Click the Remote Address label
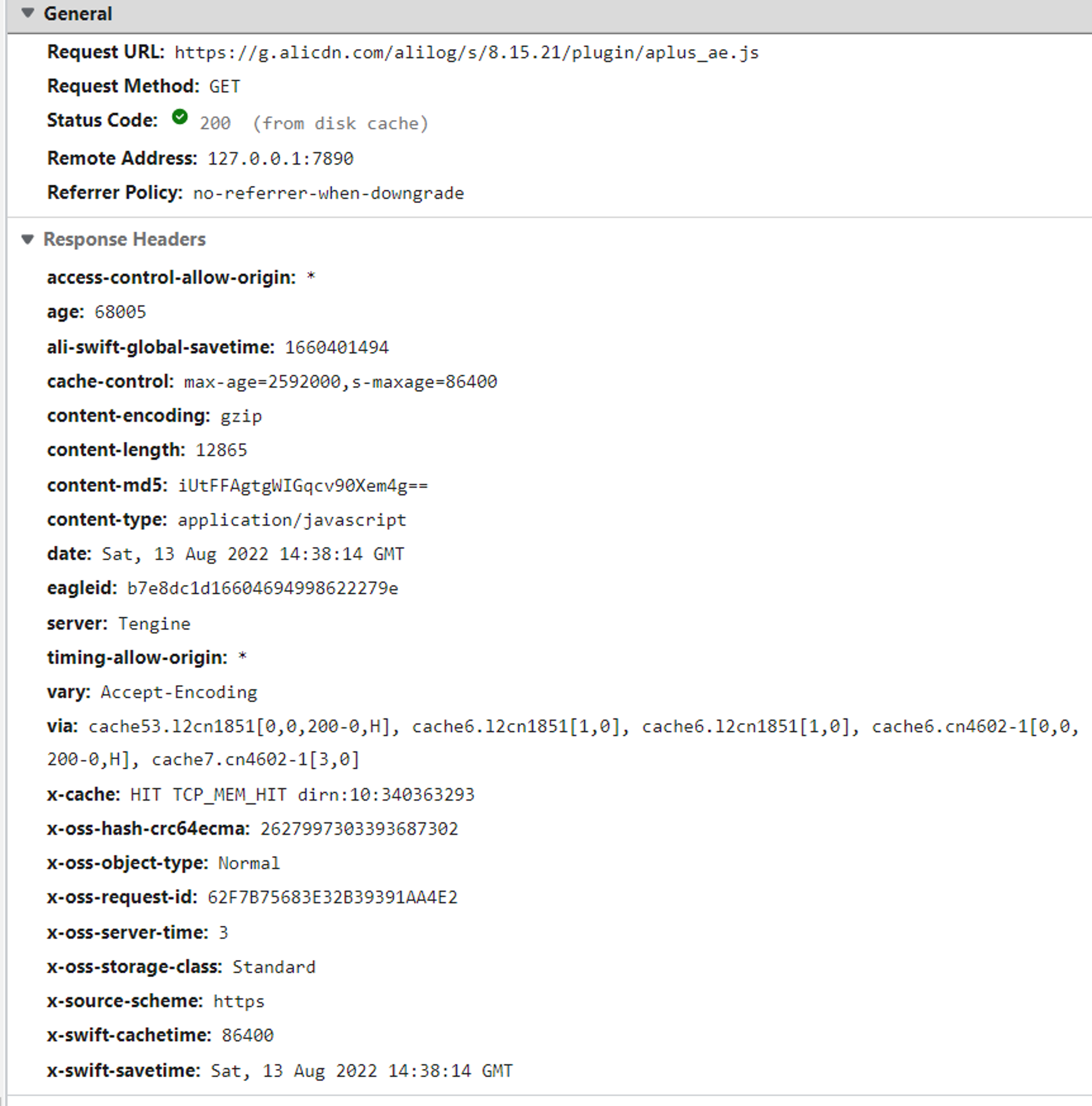Image resolution: width=1092 pixels, height=1106 pixels. coord(122,158)
